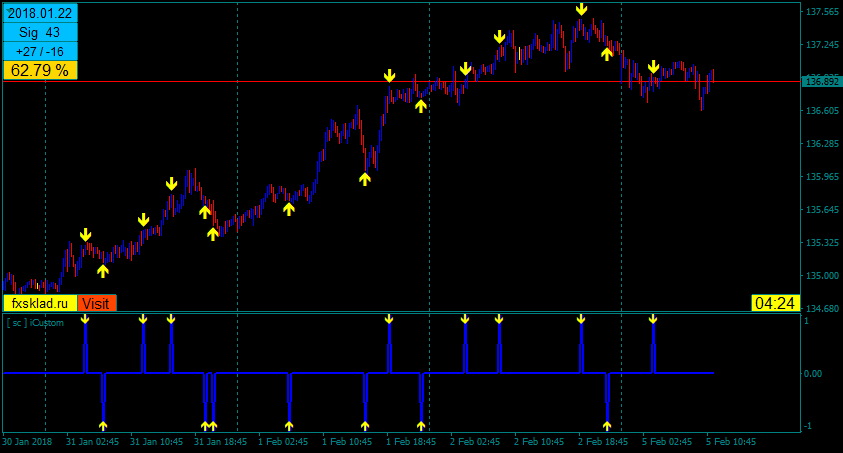The width and height of the screenshot is (843, 453).
Task: Select the 135.325 price axis label
Action: pos(823,243)
